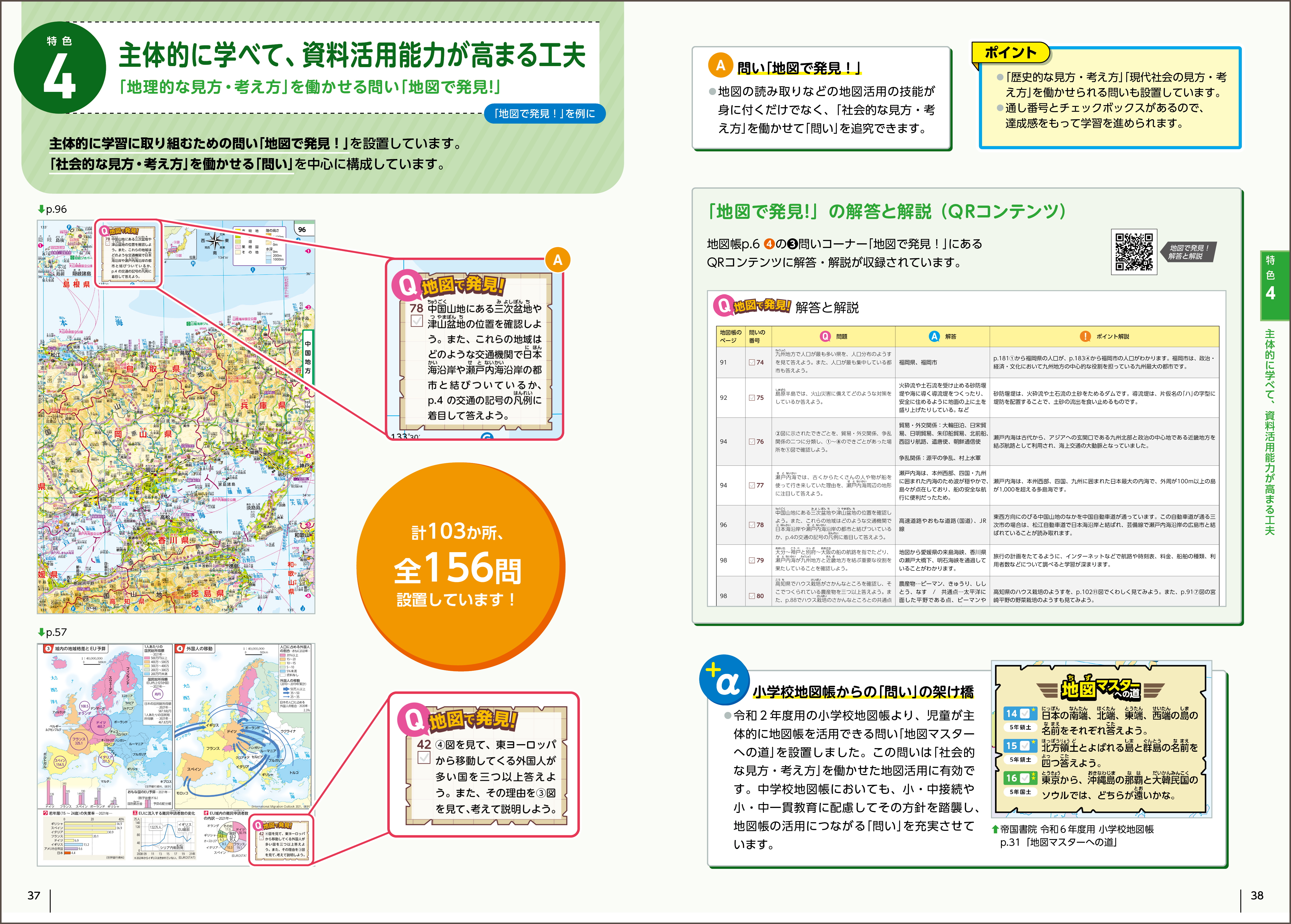Check the box for question 79 in table
The image size is (1291, 924).
click(752, 560)
